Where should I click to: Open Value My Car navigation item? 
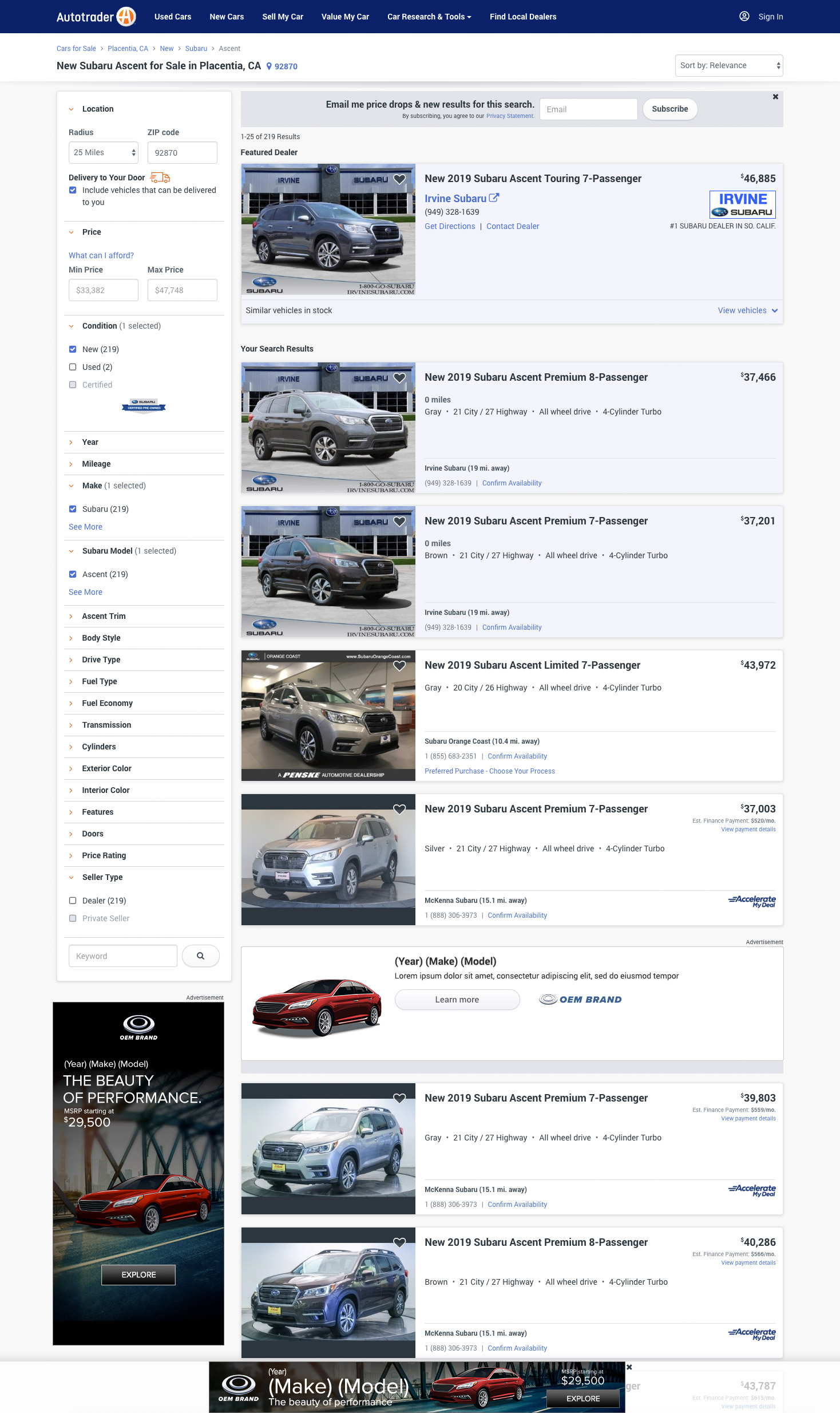click(x=345, y=17)
